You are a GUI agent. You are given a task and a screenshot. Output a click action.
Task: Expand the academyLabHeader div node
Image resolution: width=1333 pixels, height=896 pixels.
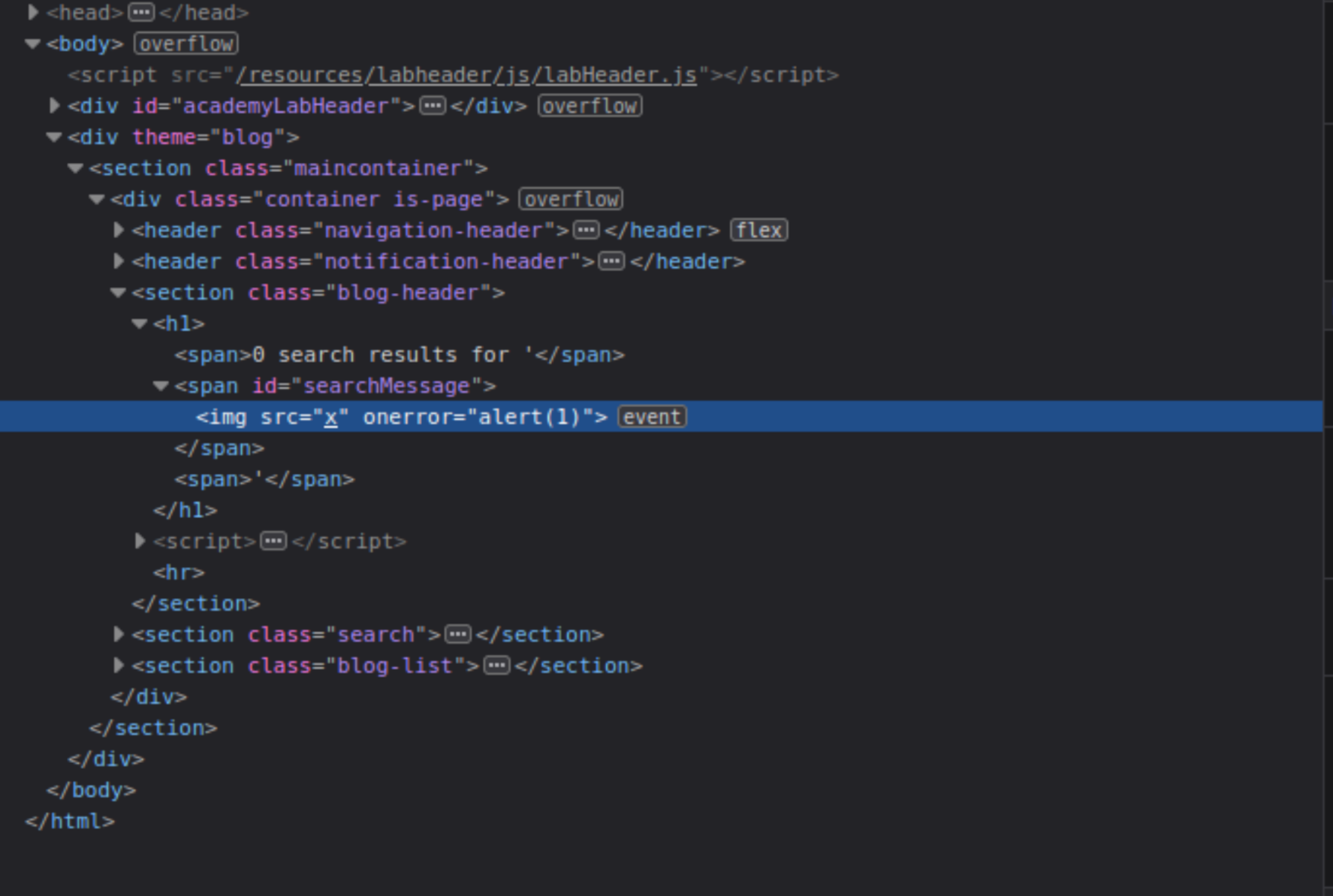tap(55, 106)
